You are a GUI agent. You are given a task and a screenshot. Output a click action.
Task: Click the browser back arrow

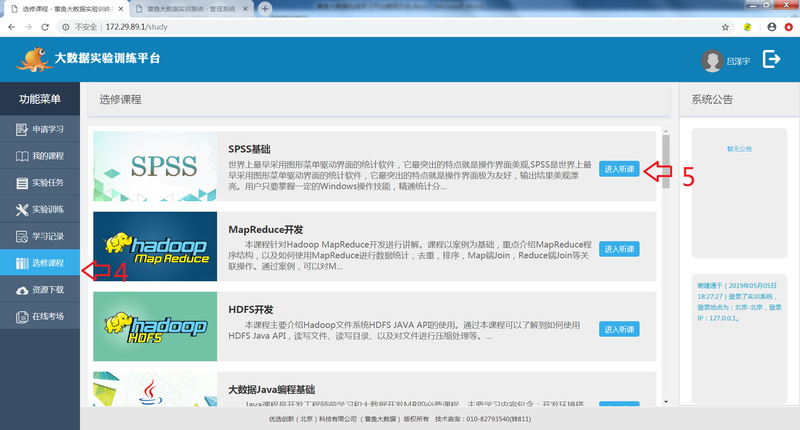click(11, 27)
